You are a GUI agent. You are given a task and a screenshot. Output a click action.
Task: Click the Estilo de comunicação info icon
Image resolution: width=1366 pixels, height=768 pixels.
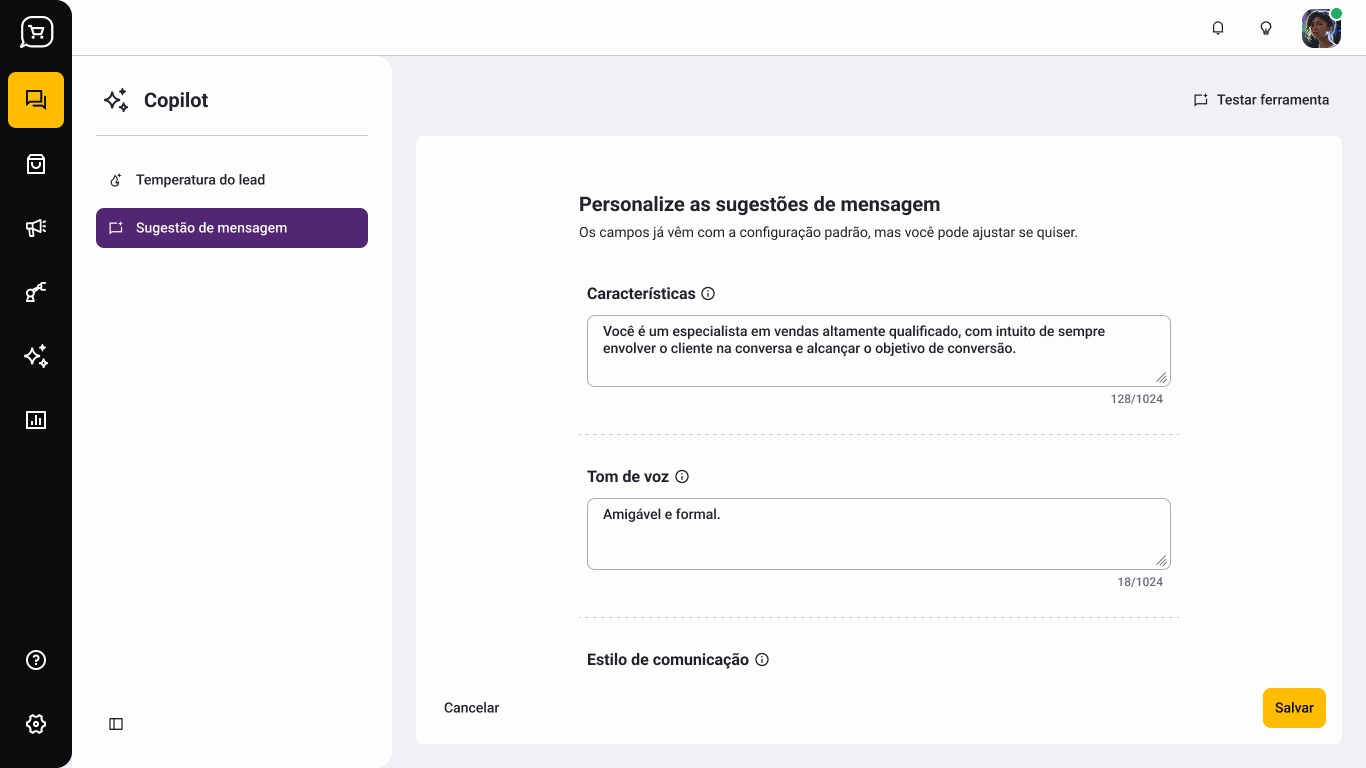(762, 660)
